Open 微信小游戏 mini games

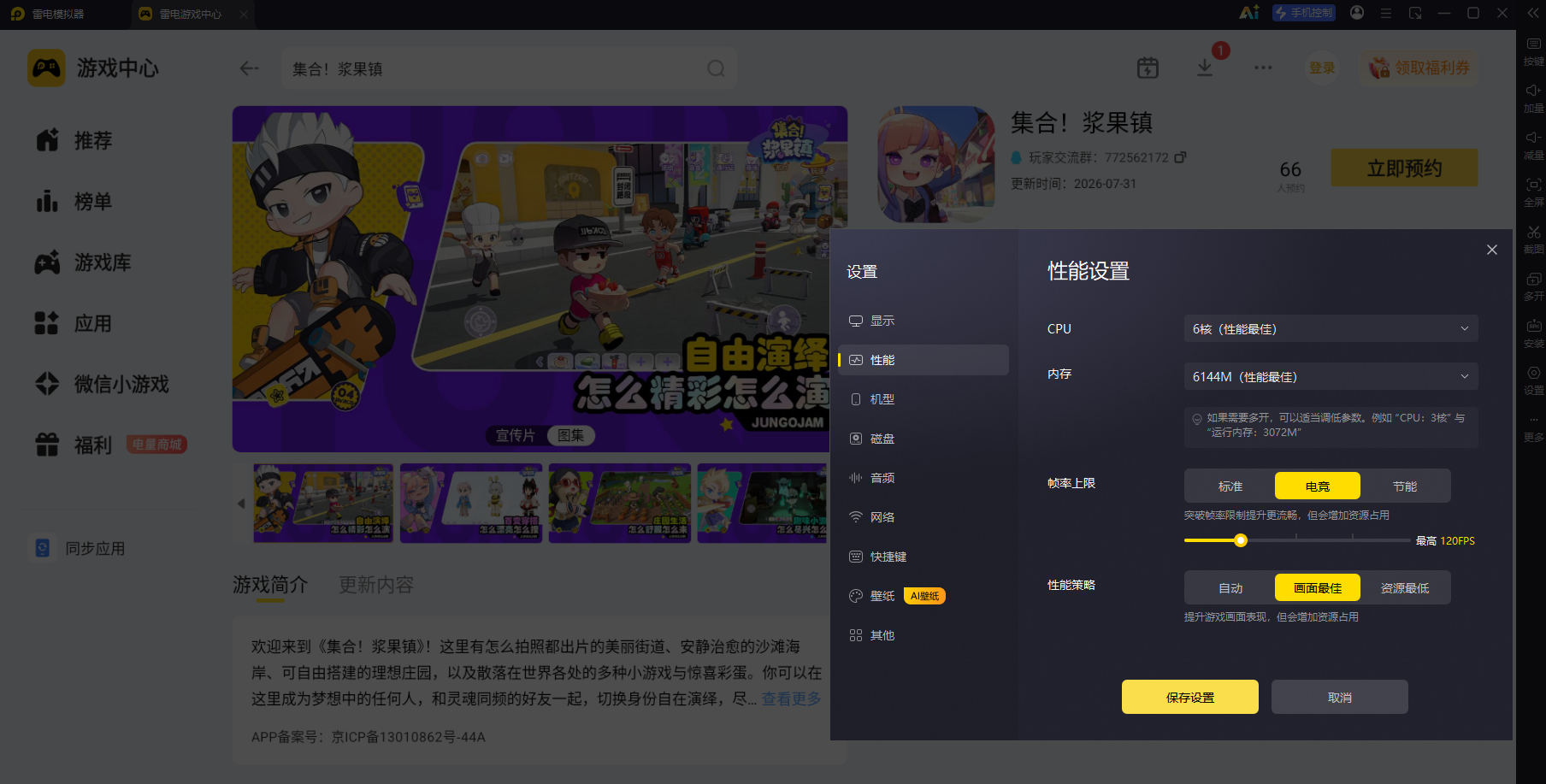102,385
